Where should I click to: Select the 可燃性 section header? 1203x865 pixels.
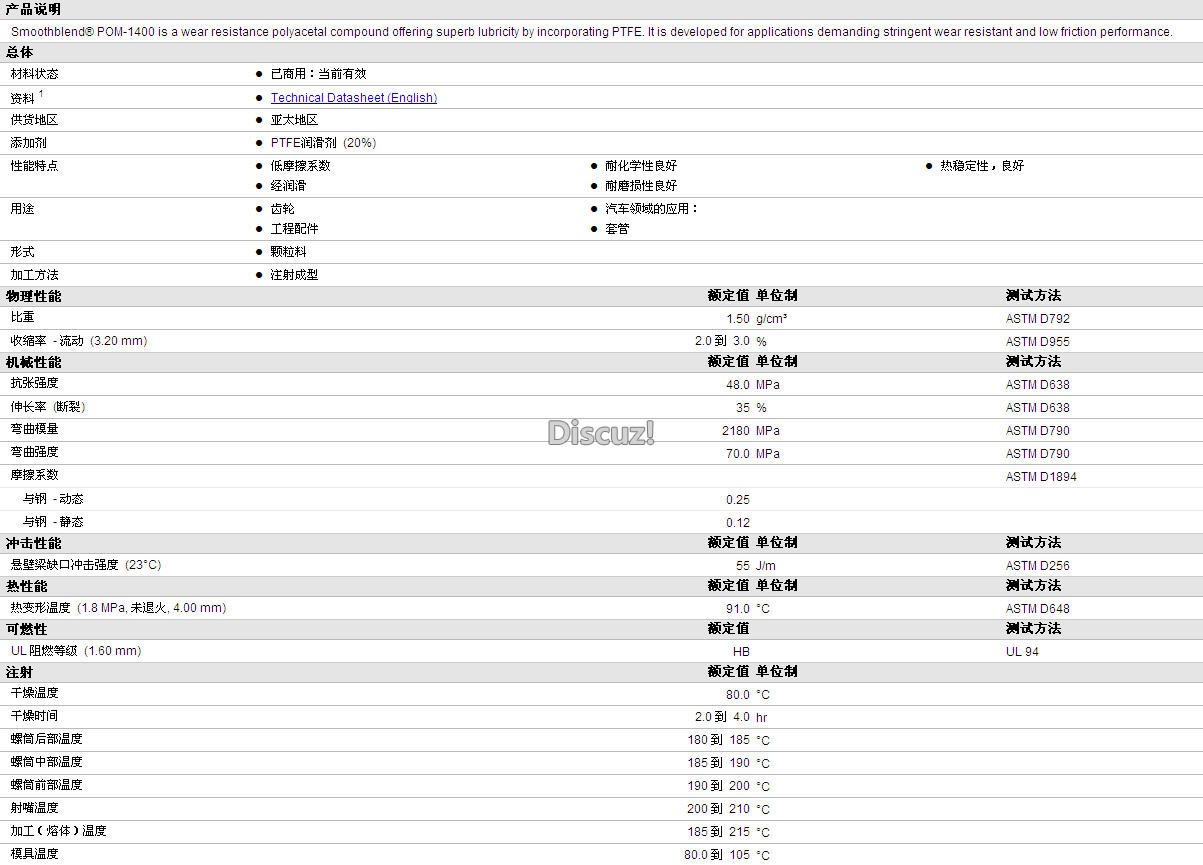tap(26, 629)
